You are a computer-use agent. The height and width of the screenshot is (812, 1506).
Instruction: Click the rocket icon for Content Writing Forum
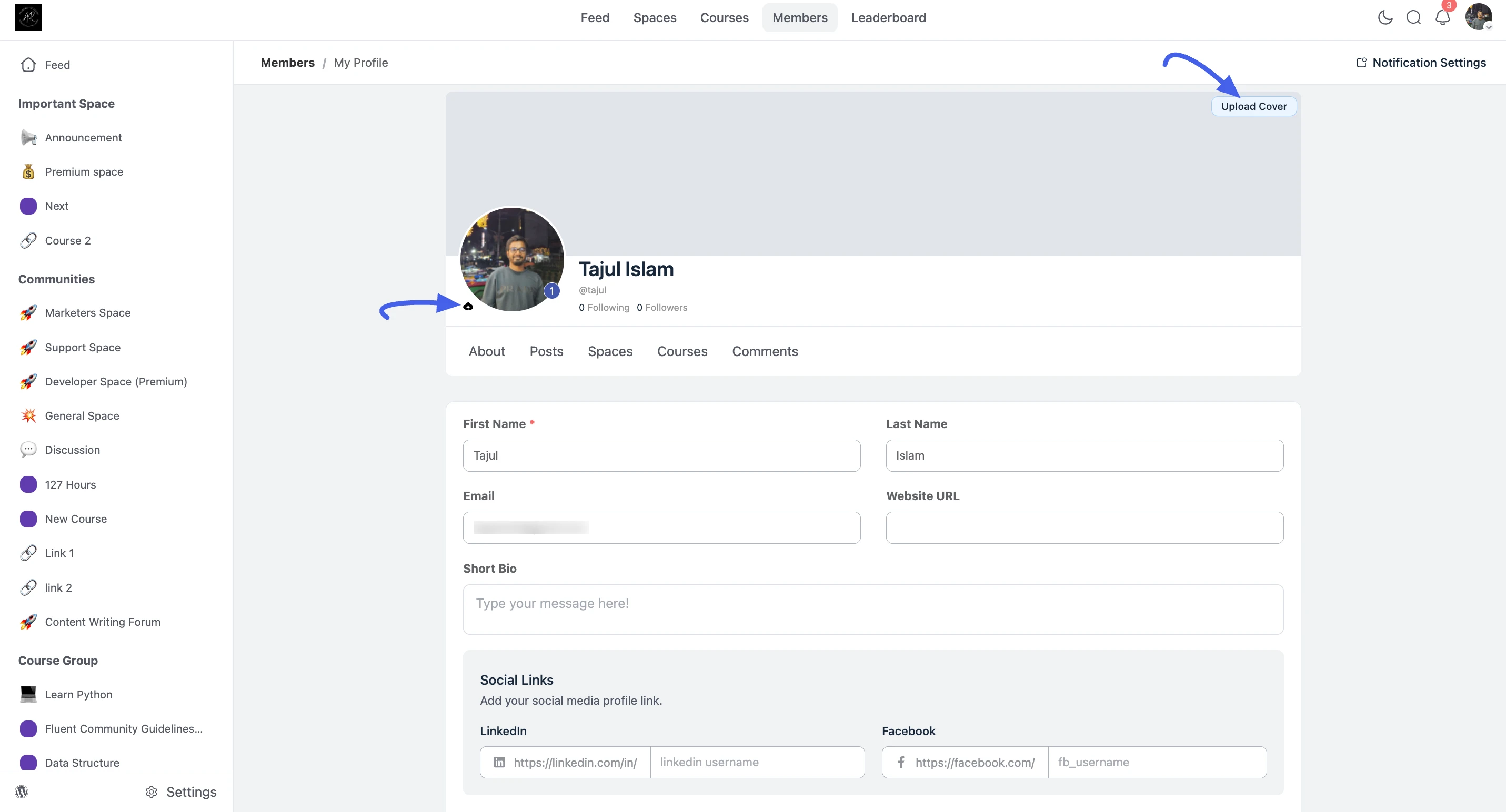click(28, 622)
